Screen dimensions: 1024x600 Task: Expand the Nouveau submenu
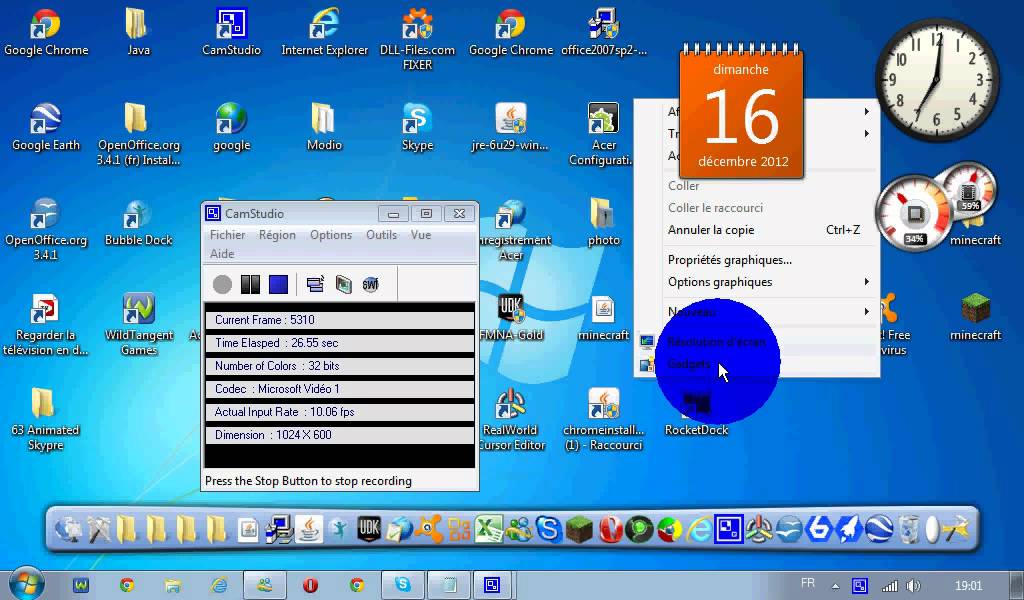[x=757, y=312]
